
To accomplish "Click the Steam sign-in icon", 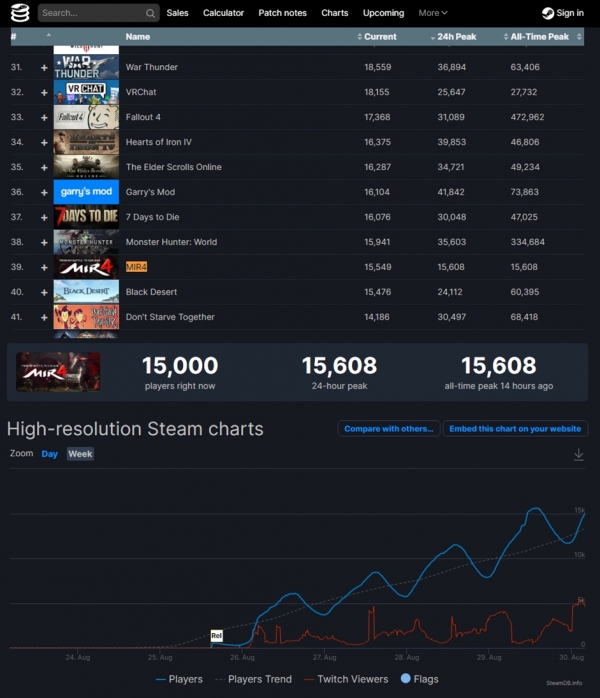I will click(x=548, y=13).
